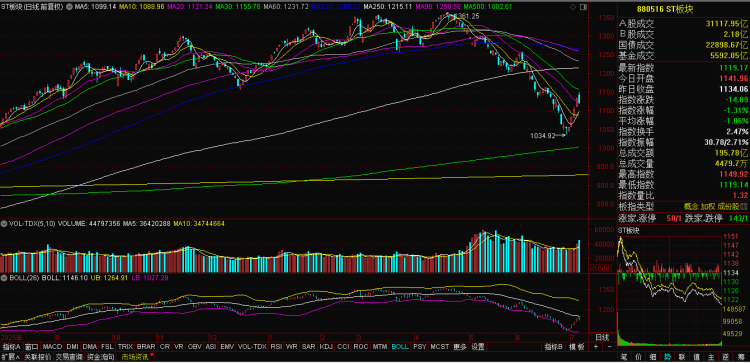Pick the MTM indicator tab

point(380,347)
